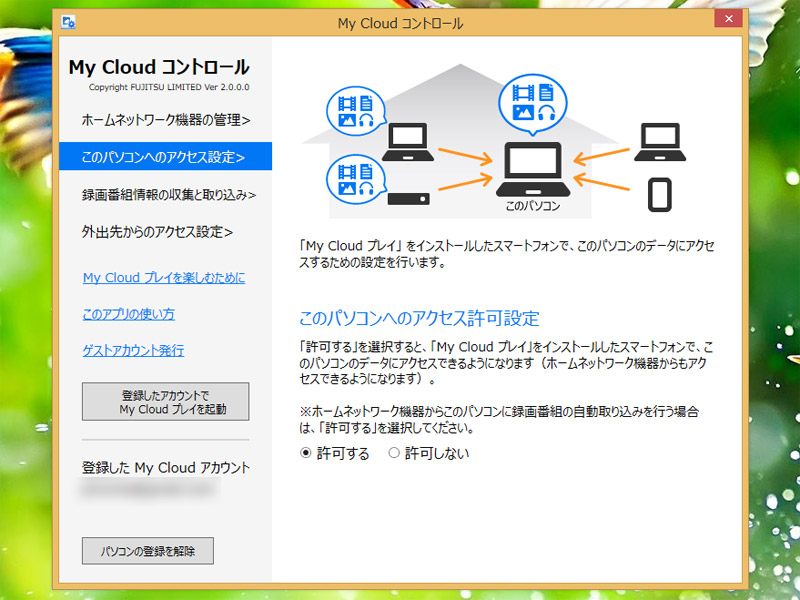The height and width of the screenshot is (600, 800).
Task: Click the 'ゲストアカウント発行' link
Action: (x=133, y=350)
